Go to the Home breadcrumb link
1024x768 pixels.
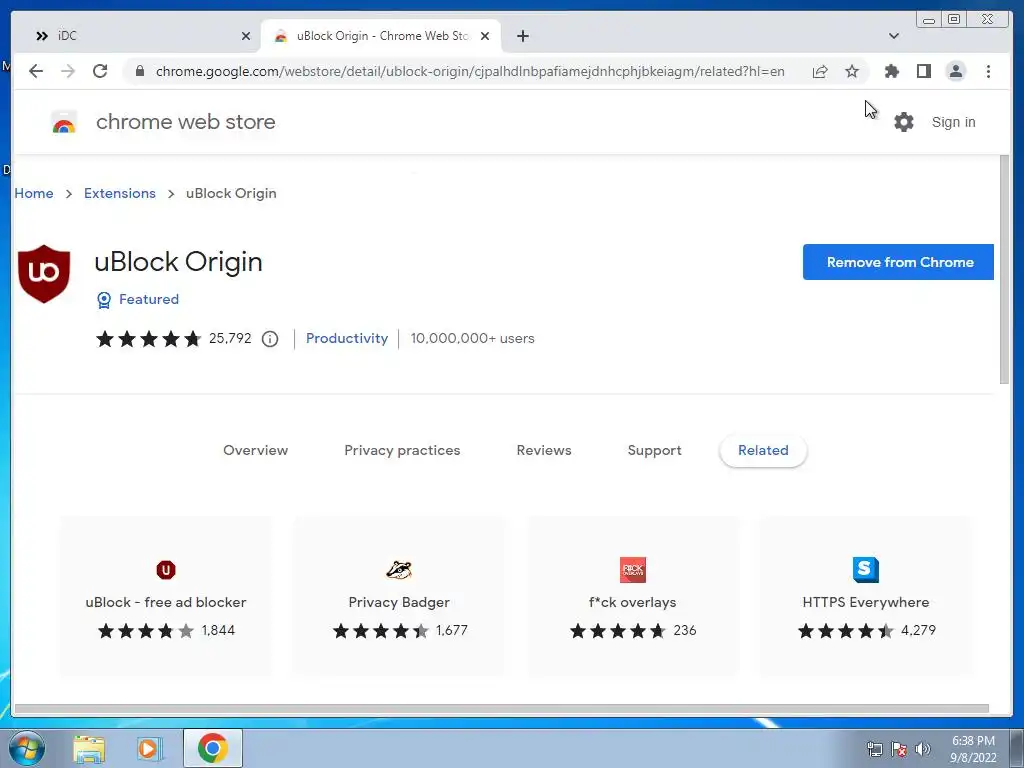click(x=34, y=193)
